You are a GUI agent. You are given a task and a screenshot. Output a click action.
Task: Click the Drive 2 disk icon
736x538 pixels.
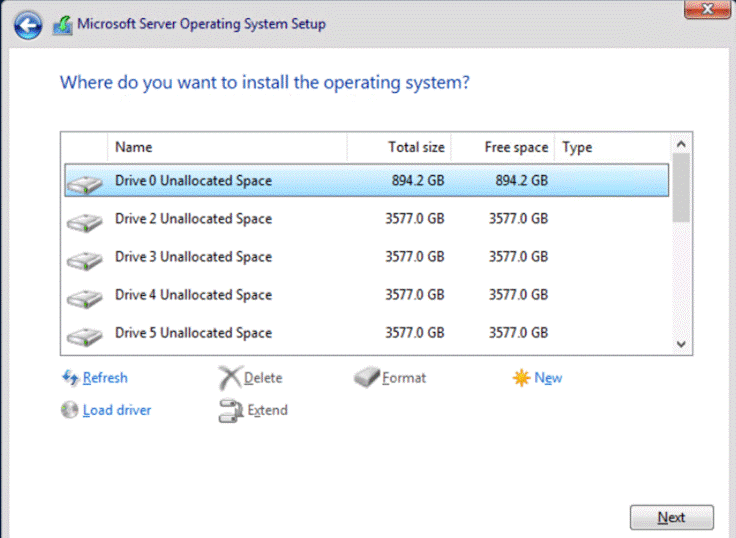pyautogui.click(x=84, y=222)
